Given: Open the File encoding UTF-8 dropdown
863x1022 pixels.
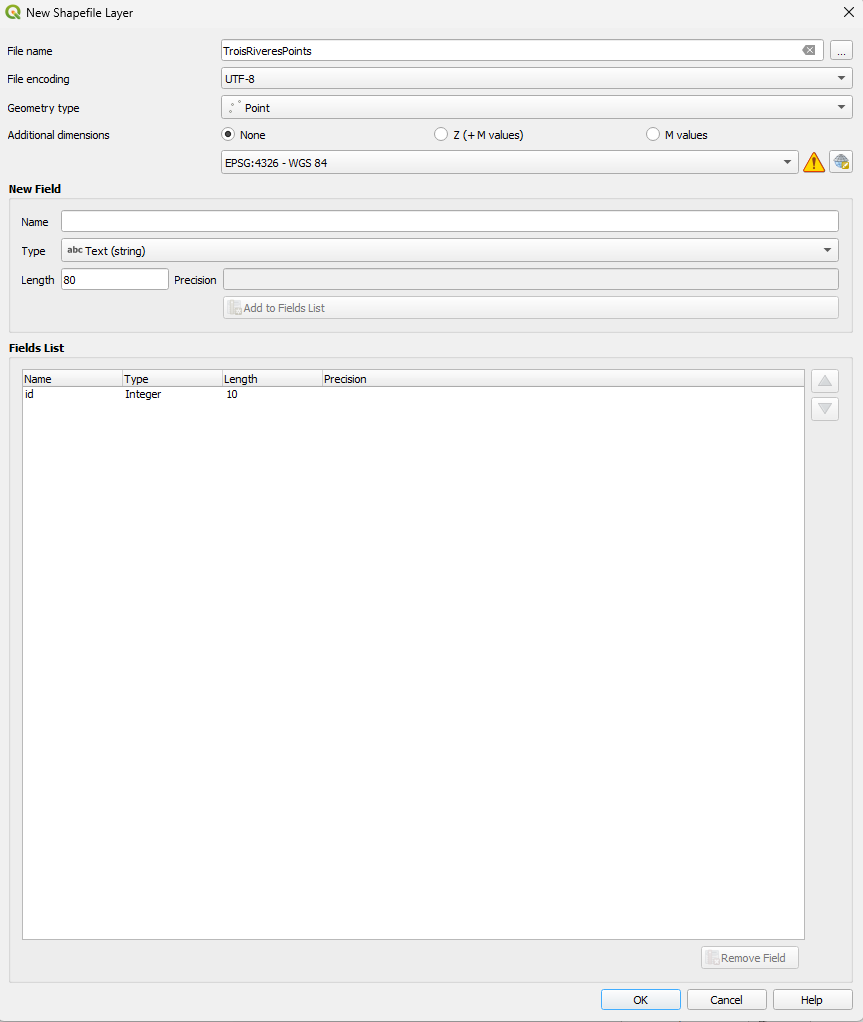Looking at the screenshot, I should pyautogui.click(x=536, y=78).
